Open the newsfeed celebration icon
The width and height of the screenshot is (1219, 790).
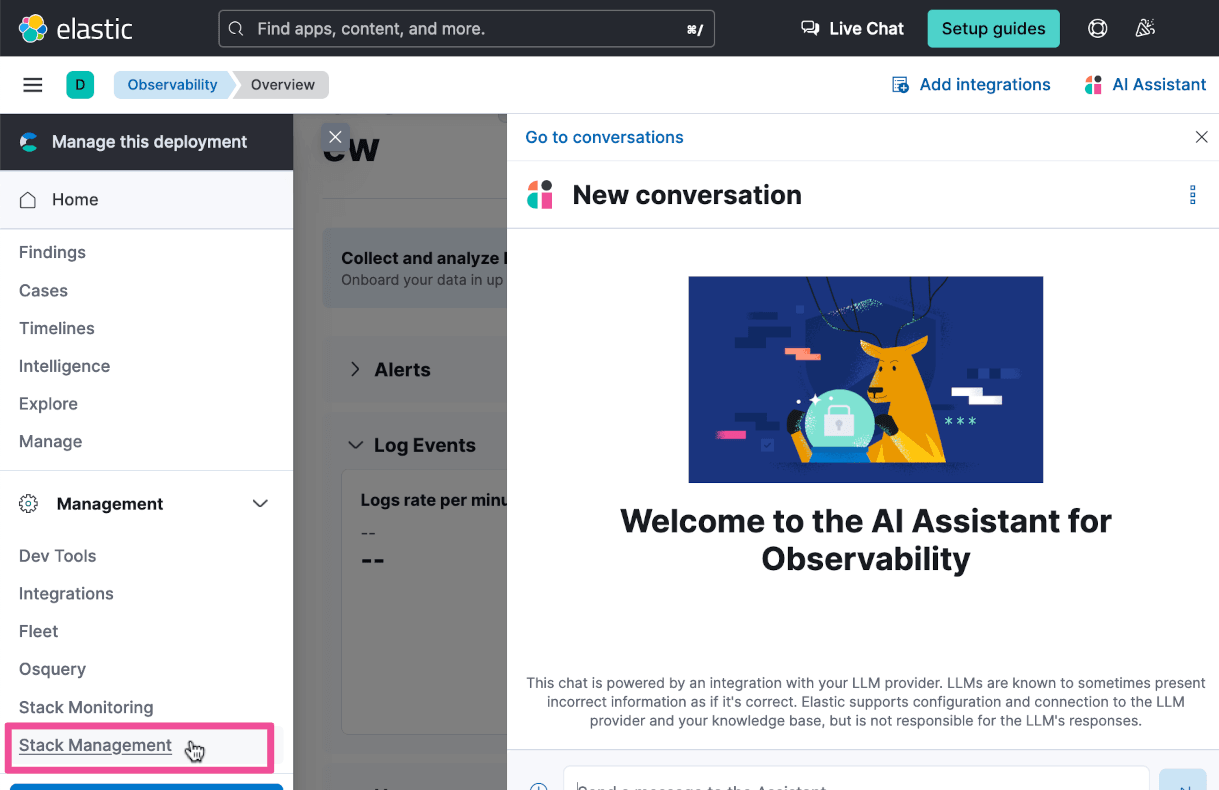(1145, 29)
